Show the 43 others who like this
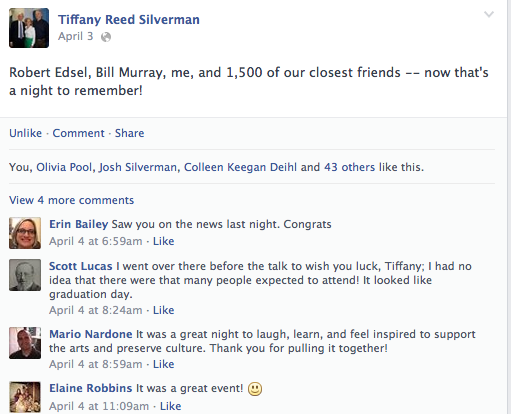This screenshot has height=414, width=511. (x=349, y=167)
